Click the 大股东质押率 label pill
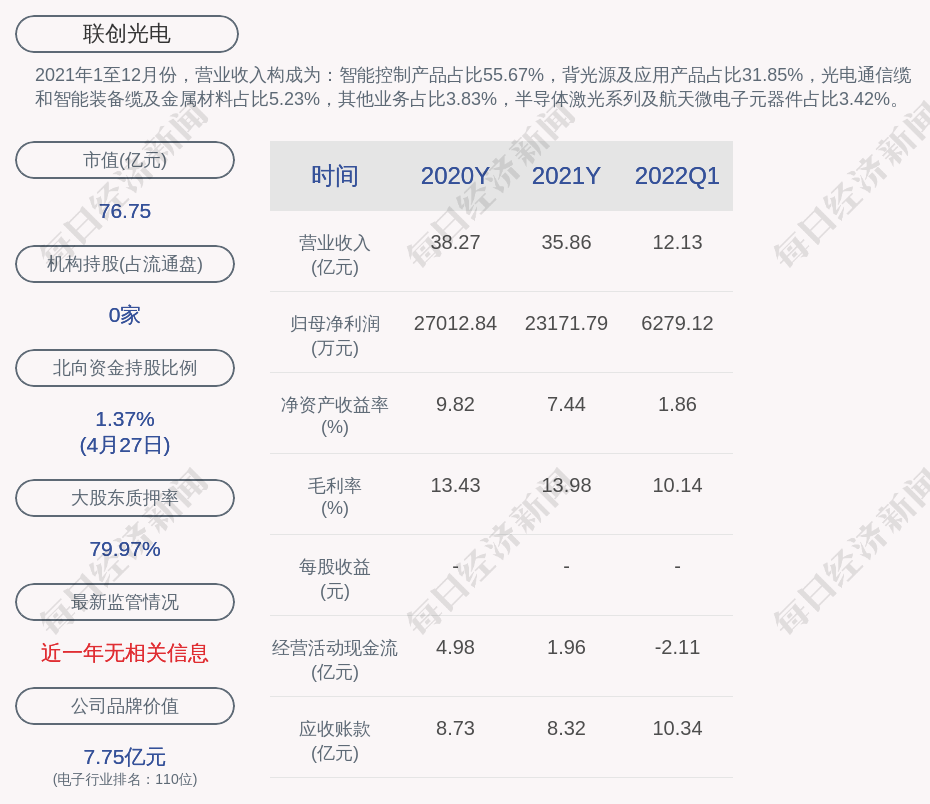 (125, 497)
